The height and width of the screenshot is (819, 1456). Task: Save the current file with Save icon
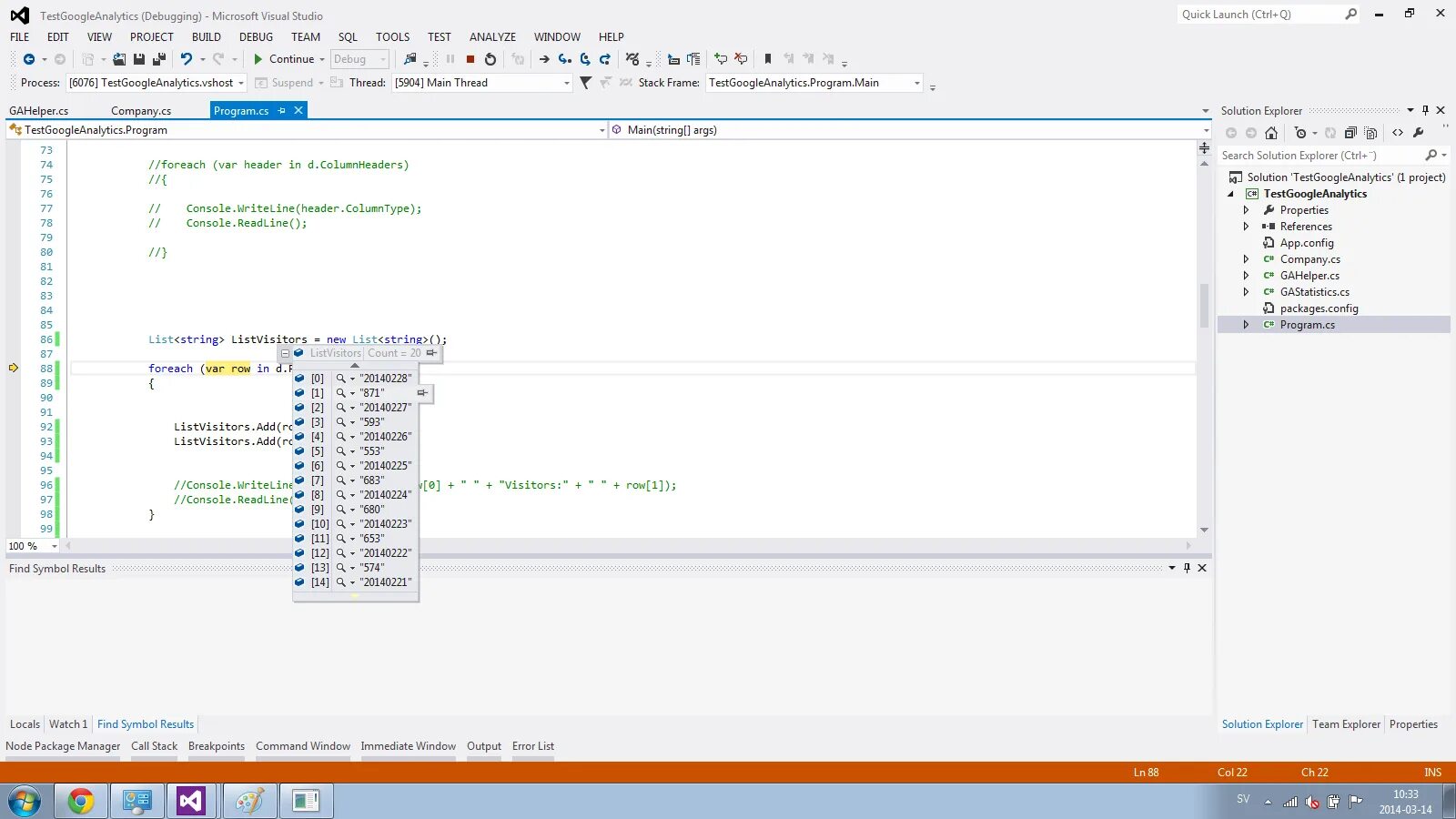(x=139, y=59)
